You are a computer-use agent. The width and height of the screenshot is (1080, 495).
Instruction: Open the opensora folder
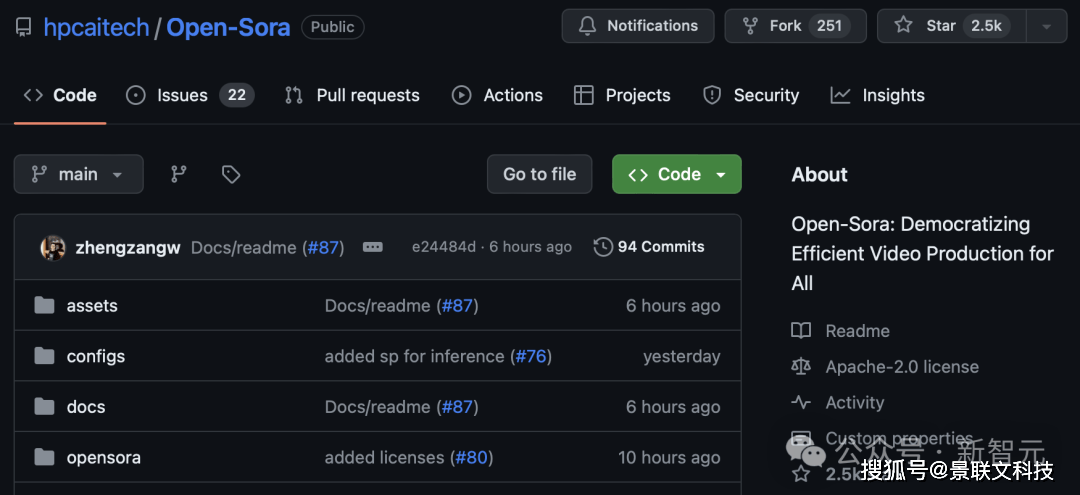(x=103, y=458)
